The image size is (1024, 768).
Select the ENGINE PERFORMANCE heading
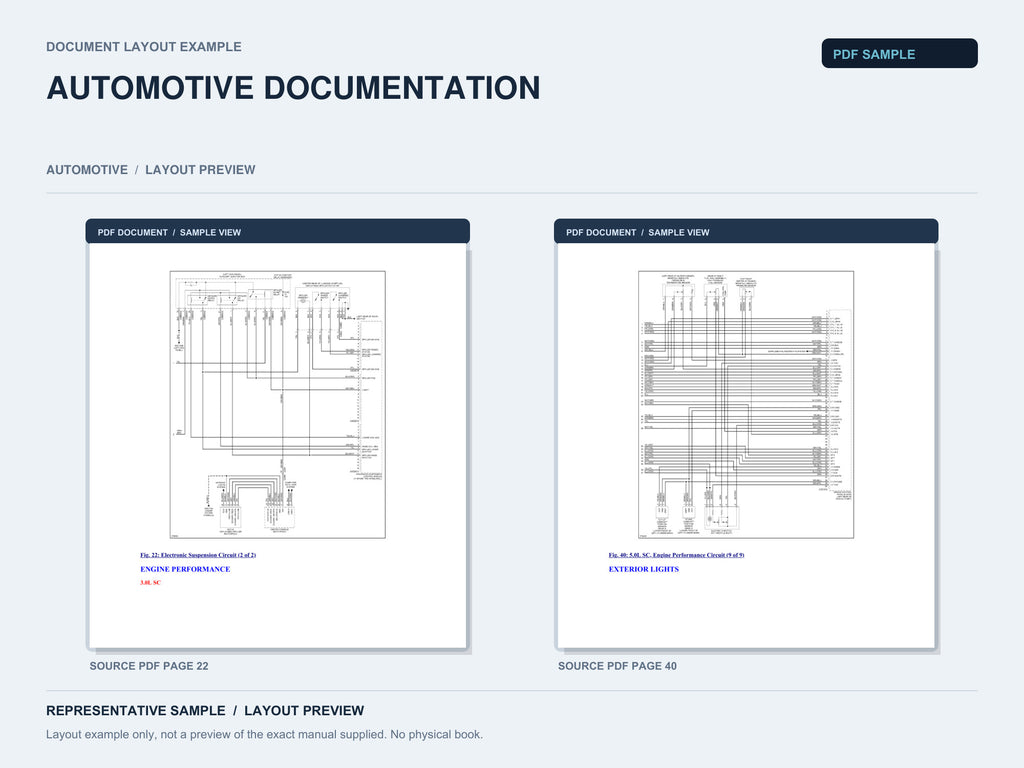point(185,569)
